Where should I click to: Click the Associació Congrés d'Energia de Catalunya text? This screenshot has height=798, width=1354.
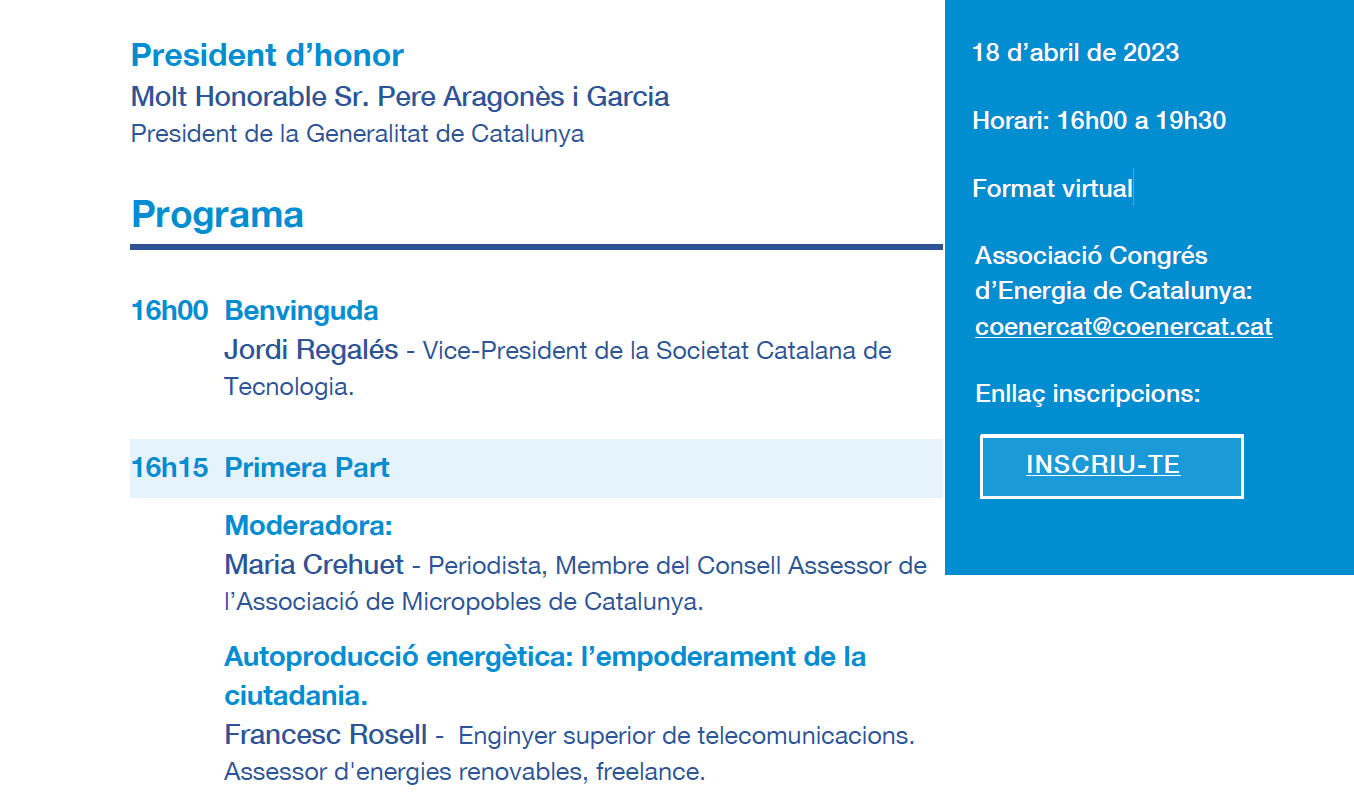pyautogui.click(x=1113, y=273)
